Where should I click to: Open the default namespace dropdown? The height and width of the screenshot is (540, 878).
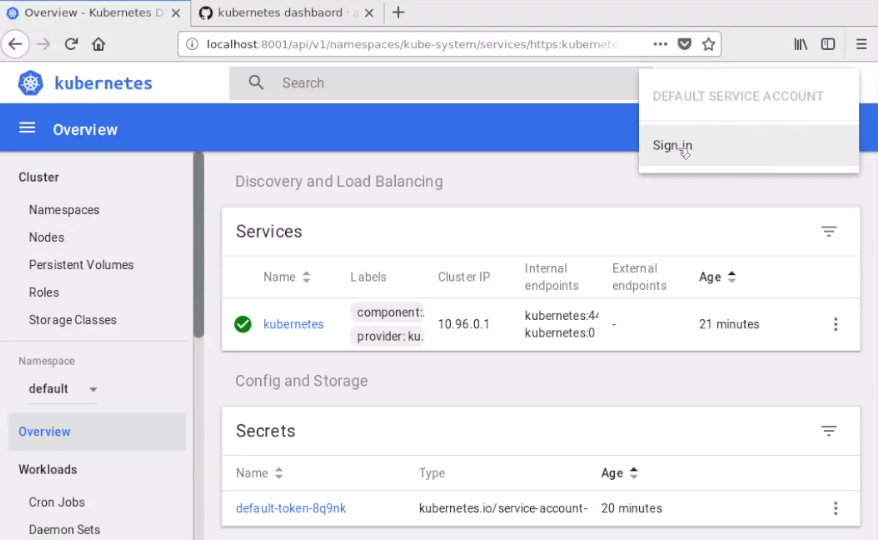pyautogui.click(x=63, y=389)
